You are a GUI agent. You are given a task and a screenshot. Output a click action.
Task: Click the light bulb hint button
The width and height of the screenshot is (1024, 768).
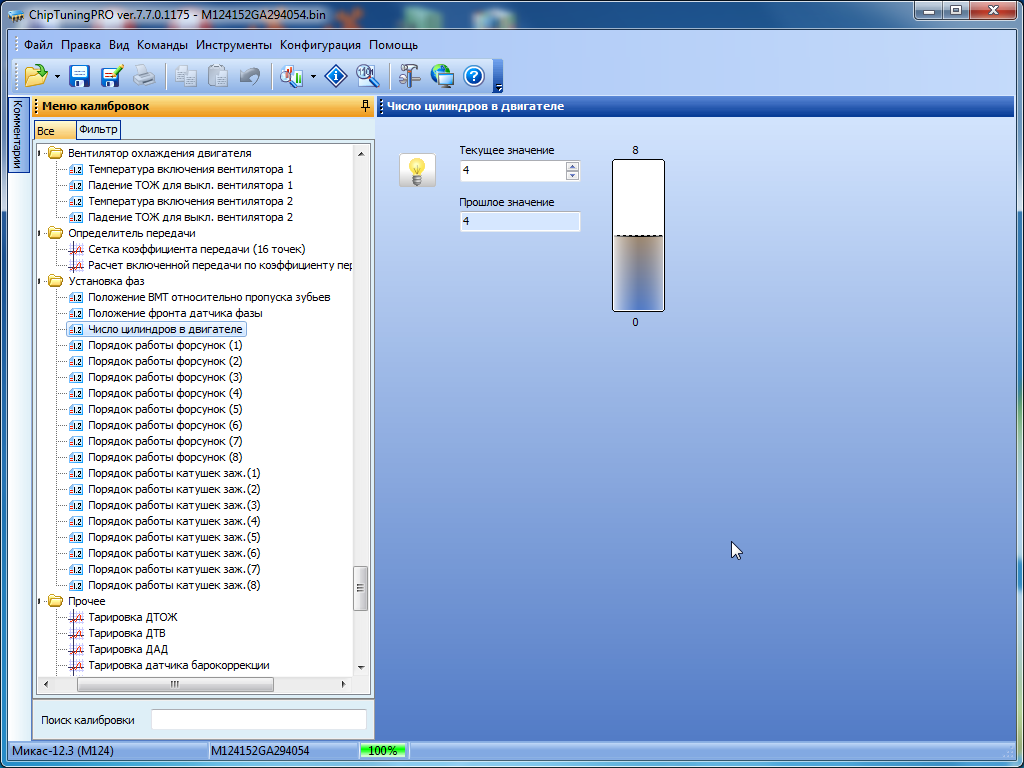click(x=416, y=170)
